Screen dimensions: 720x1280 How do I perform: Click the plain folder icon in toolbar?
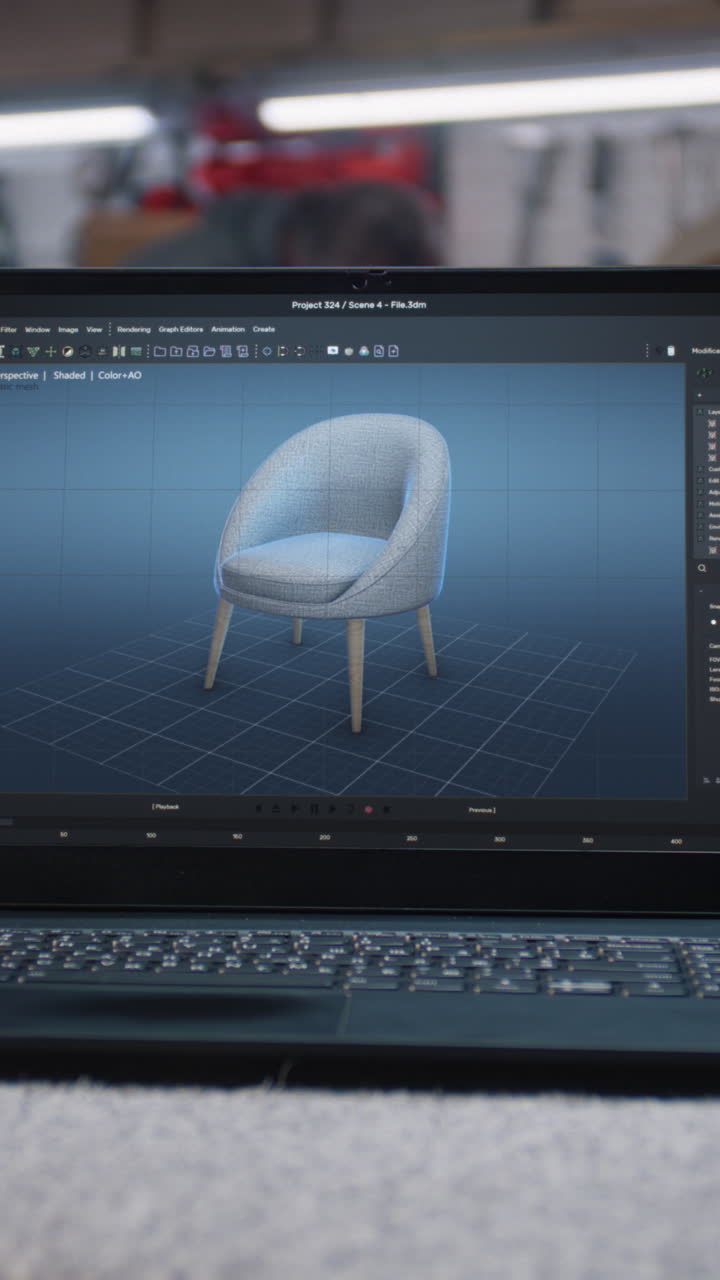click(x=159, y=351)
